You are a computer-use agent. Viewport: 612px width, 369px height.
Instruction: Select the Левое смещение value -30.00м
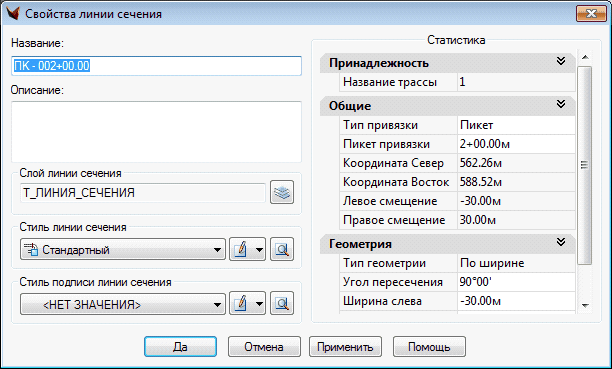516,201
